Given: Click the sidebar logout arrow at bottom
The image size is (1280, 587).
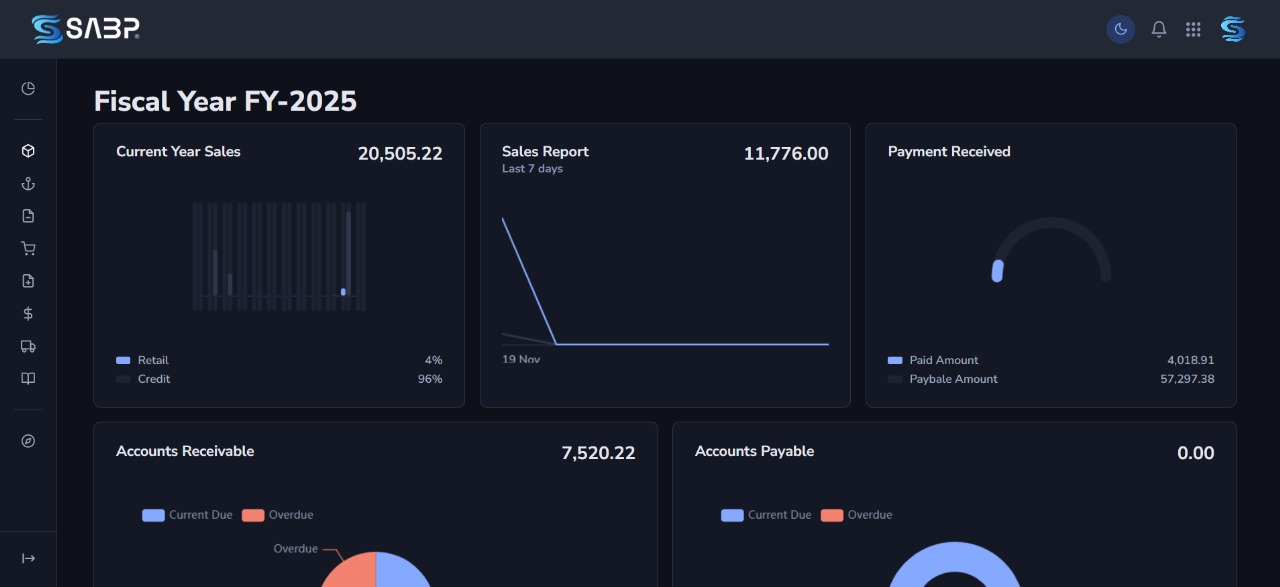Looking at the screenshot, I should click(27, 558).
